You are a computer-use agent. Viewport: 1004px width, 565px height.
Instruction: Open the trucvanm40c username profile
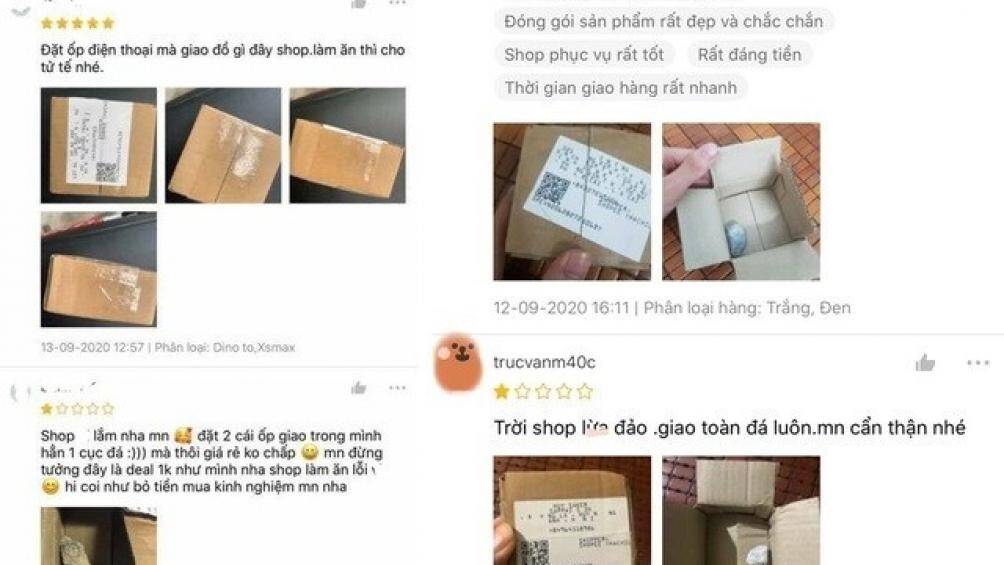pos(544,362)
